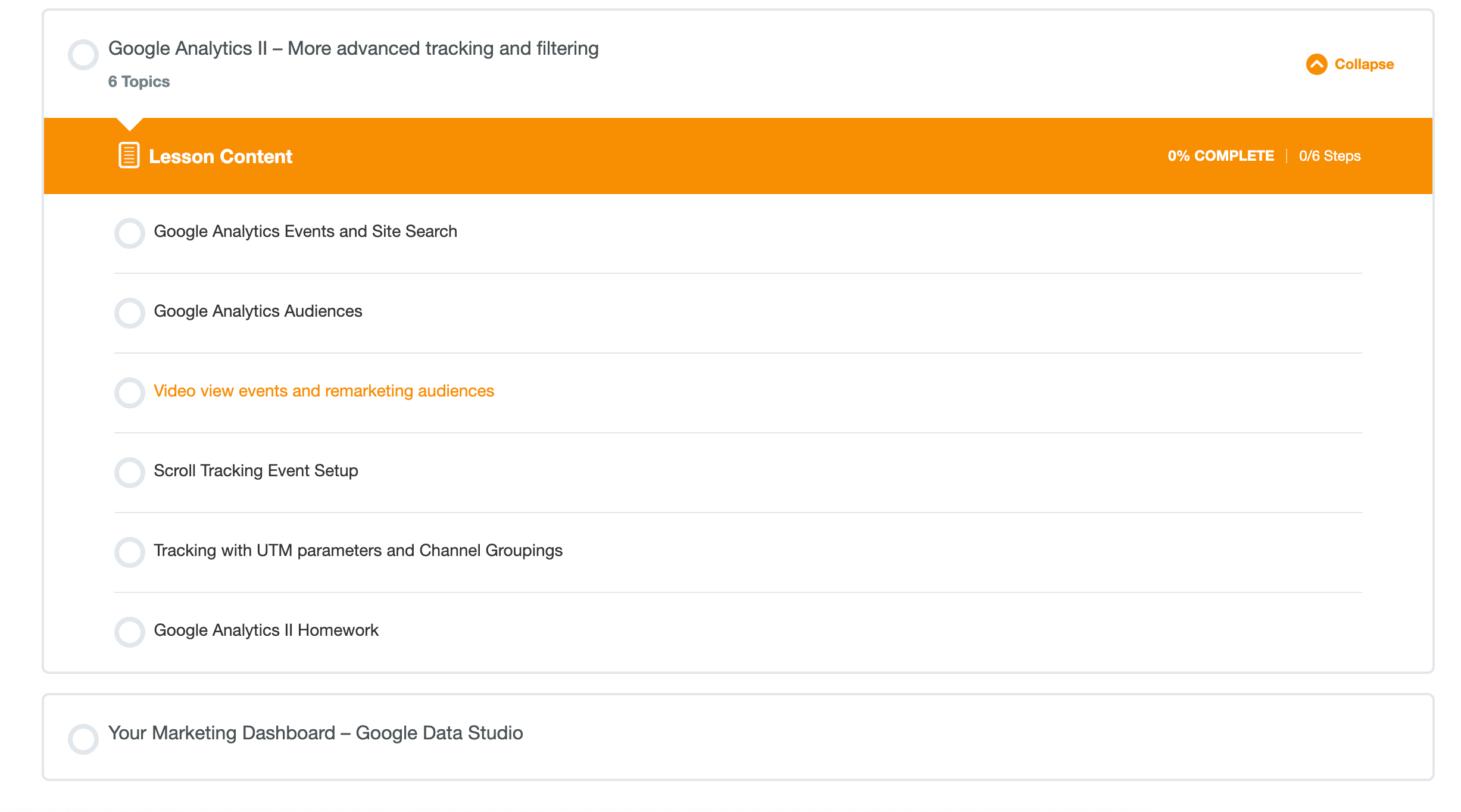Open Google Analytics Events and Site Search topic
The width and height of the screenshot is (1461, 812).
coord(305,232)
